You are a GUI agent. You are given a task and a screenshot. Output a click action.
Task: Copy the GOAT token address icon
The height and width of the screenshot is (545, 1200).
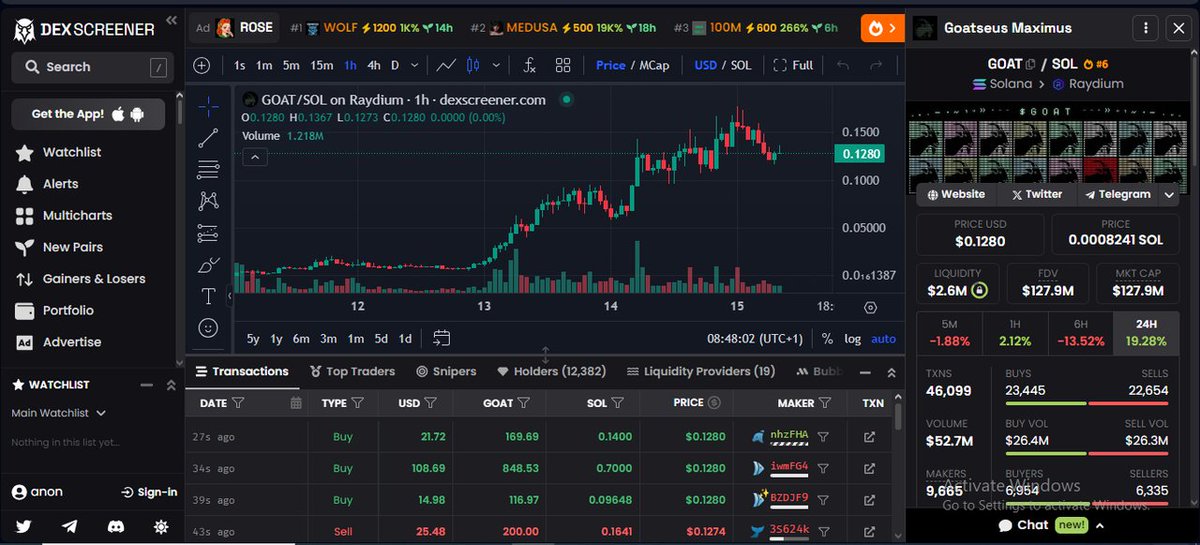pos(1031,64)
